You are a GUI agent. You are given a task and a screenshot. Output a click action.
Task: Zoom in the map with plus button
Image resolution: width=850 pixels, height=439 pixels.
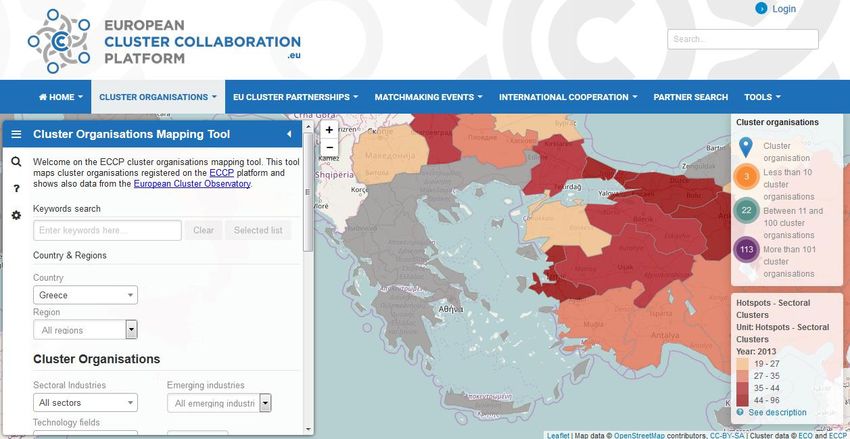click(x=329, y=130)
